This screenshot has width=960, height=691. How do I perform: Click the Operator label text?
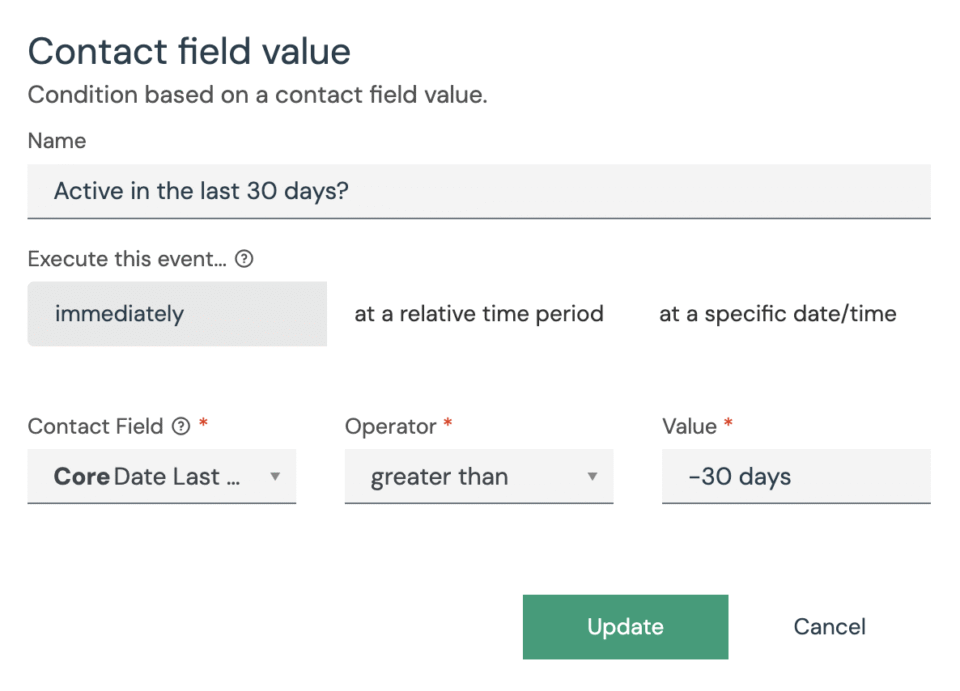[x=390, y=427]
